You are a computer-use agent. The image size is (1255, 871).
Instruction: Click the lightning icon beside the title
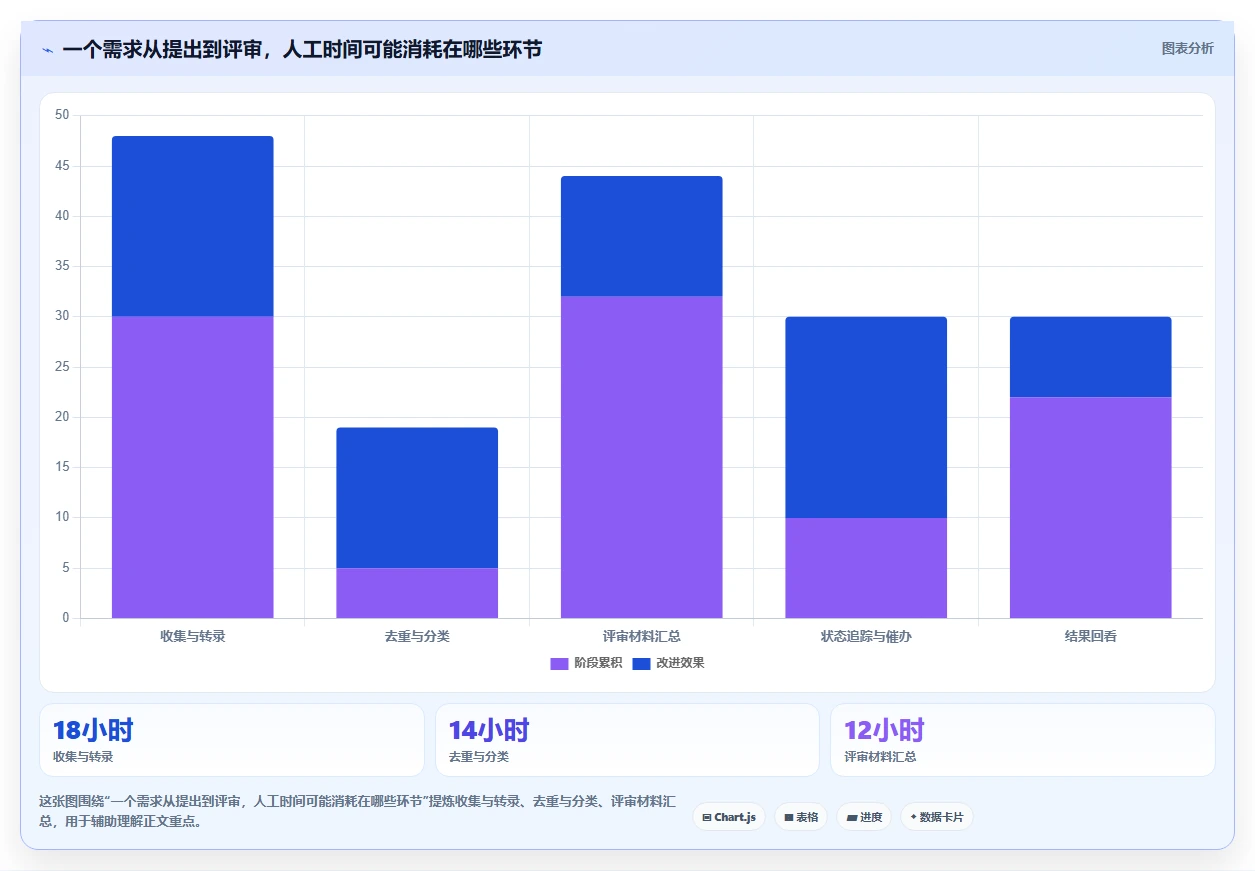[x=48, y=49]
